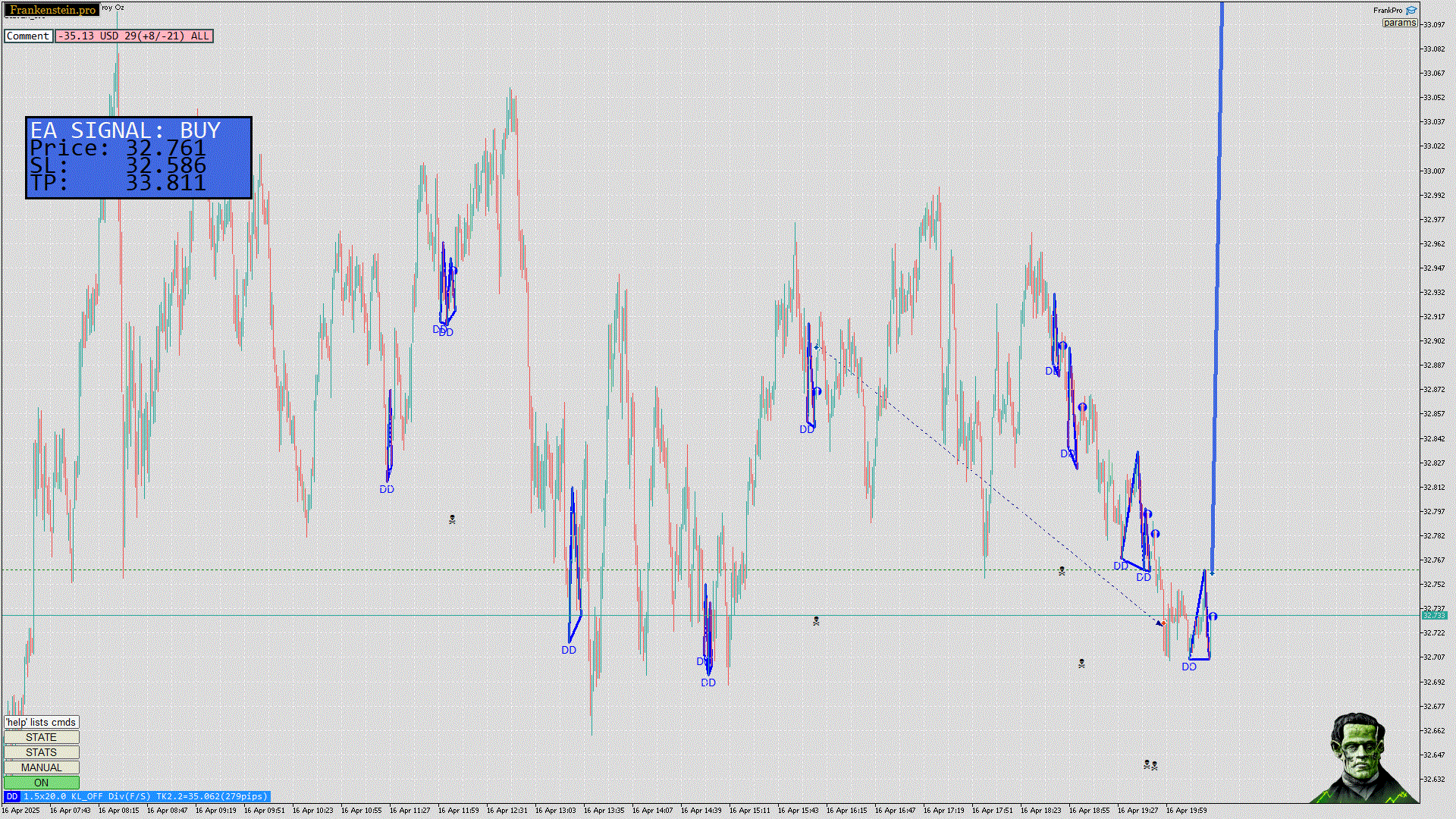Click the double skull marker near bottom right
The width and height of the screenshot is (1456, 819).
point(1150,765)
